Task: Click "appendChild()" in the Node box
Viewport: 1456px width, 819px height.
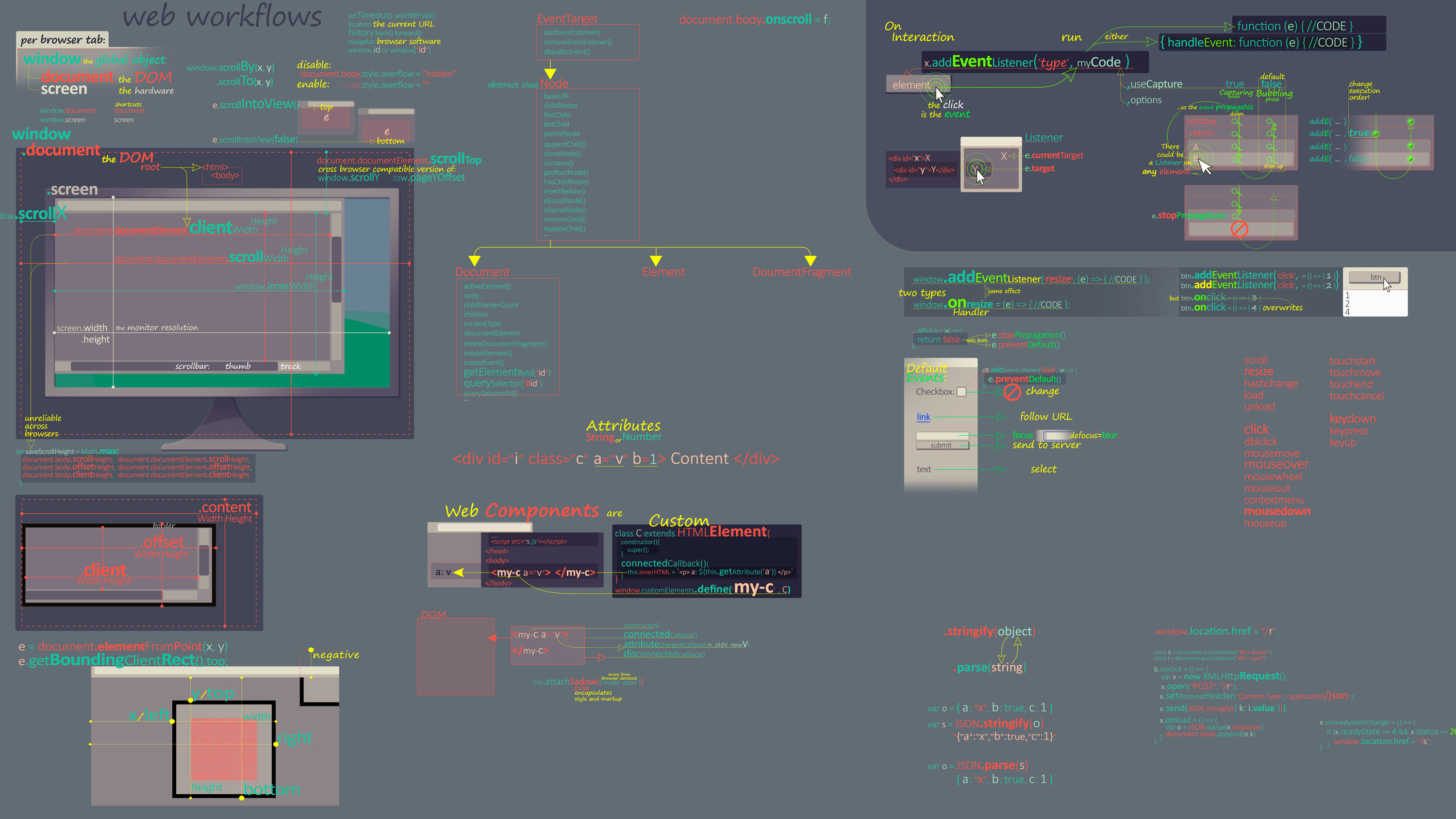Action: [564, 144]
